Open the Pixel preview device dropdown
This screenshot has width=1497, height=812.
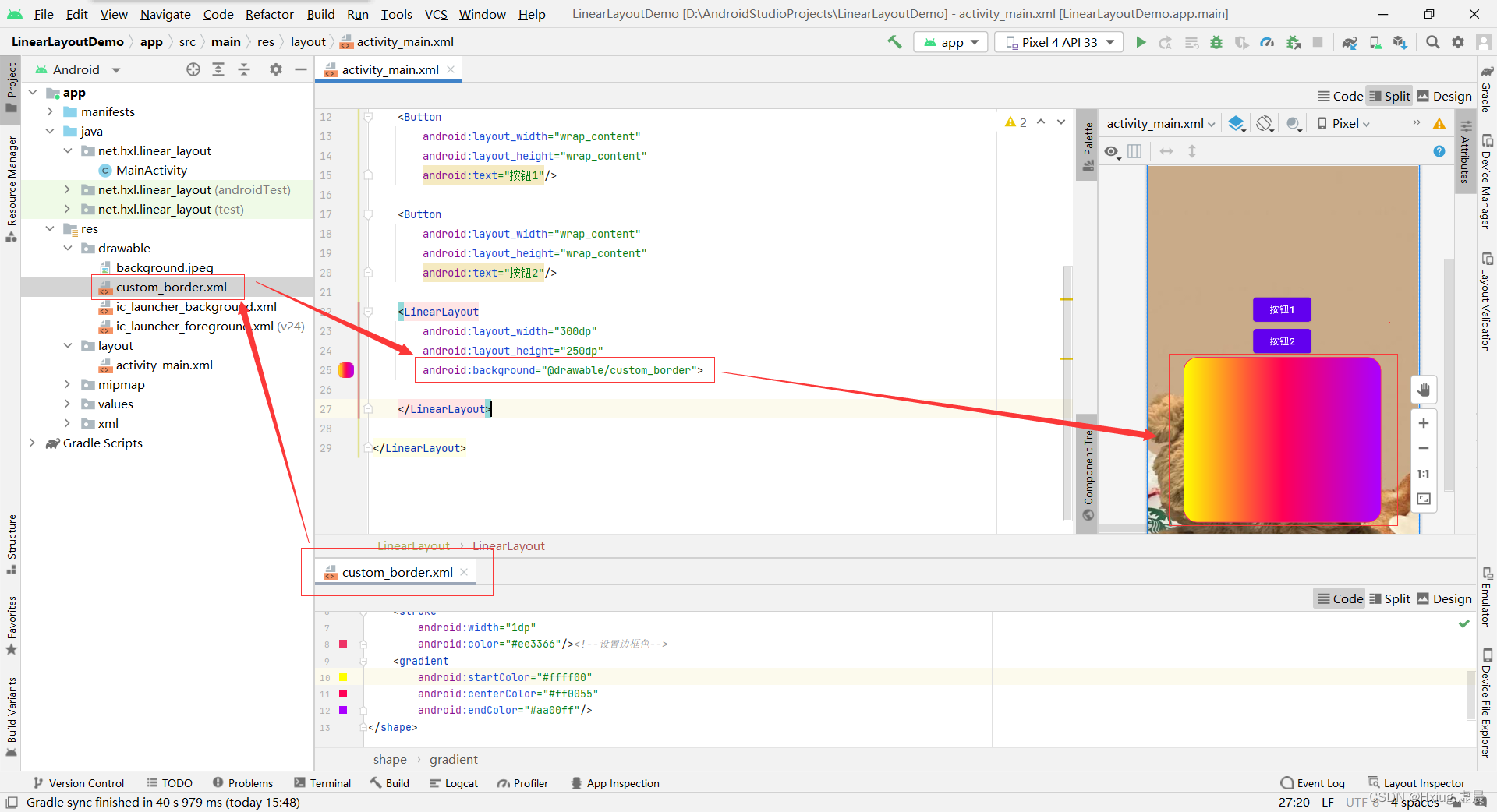click(1343, 123)
